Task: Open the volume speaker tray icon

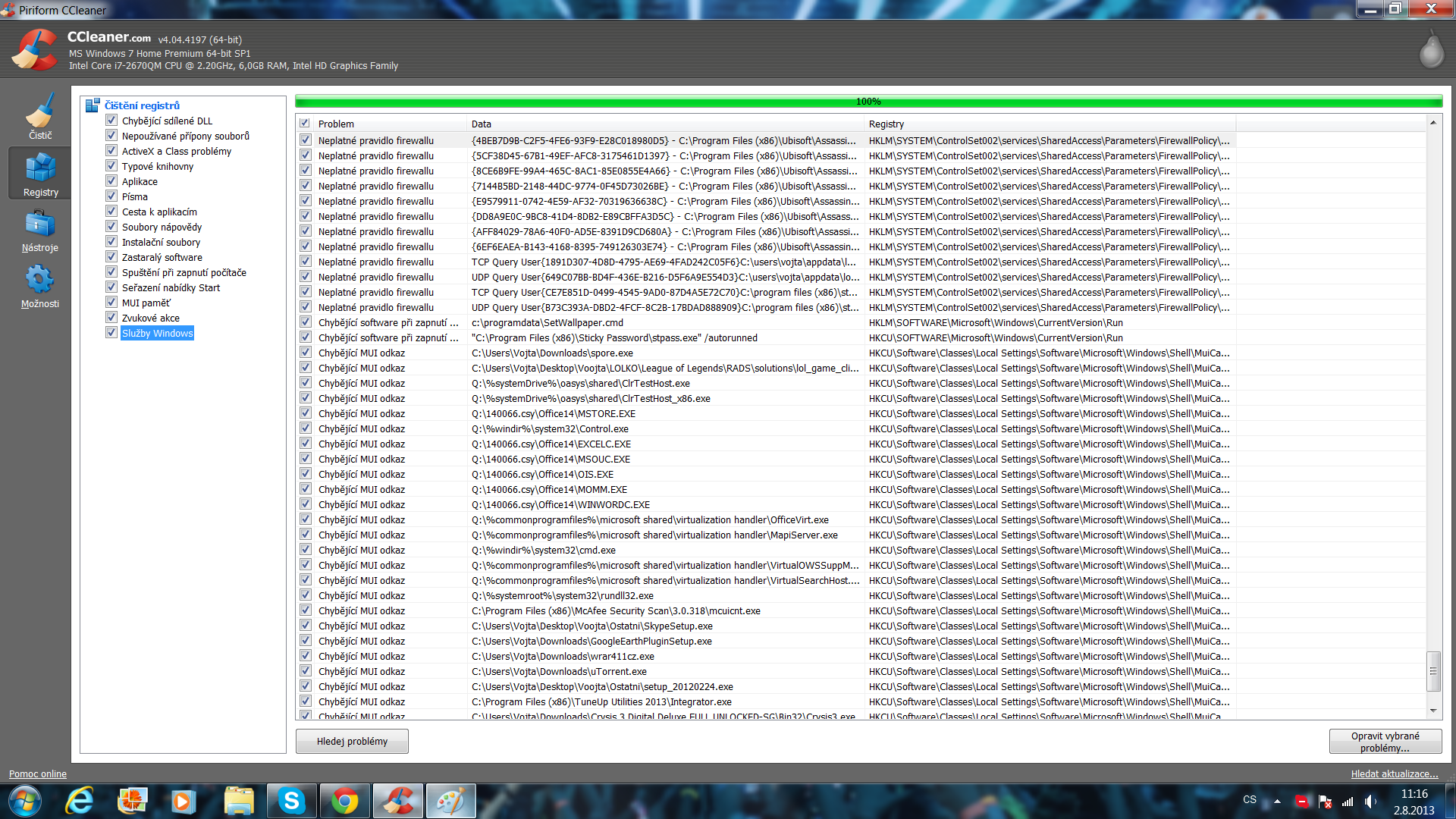Action: tap(1370, 801)
